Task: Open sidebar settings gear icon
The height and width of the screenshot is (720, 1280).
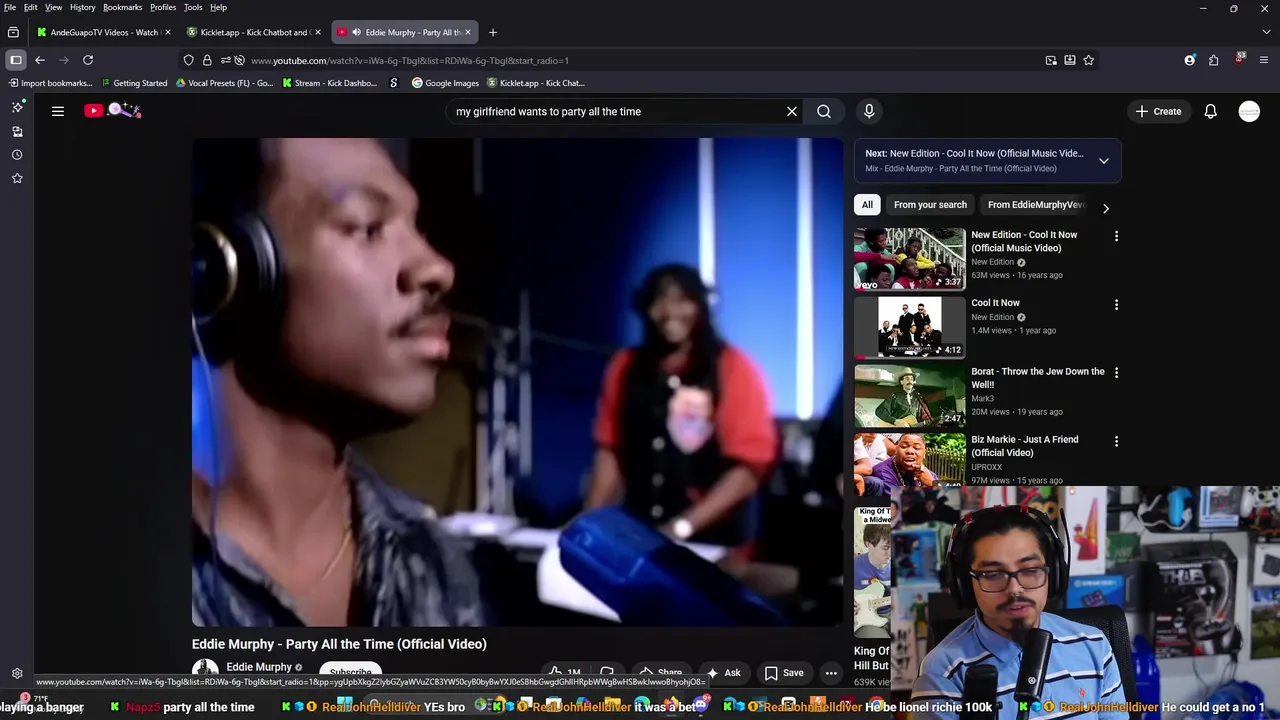Action: [17, 674]
